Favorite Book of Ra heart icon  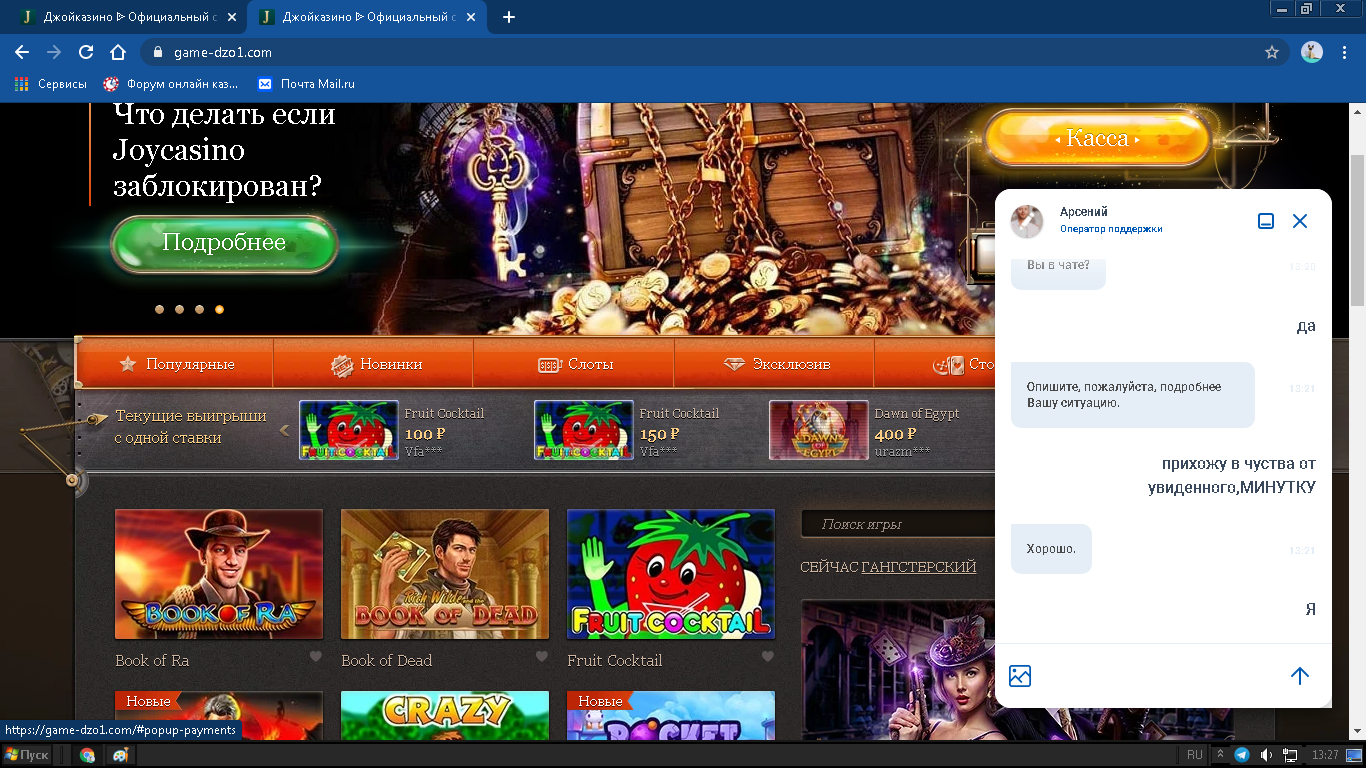(x=316, y=657)
